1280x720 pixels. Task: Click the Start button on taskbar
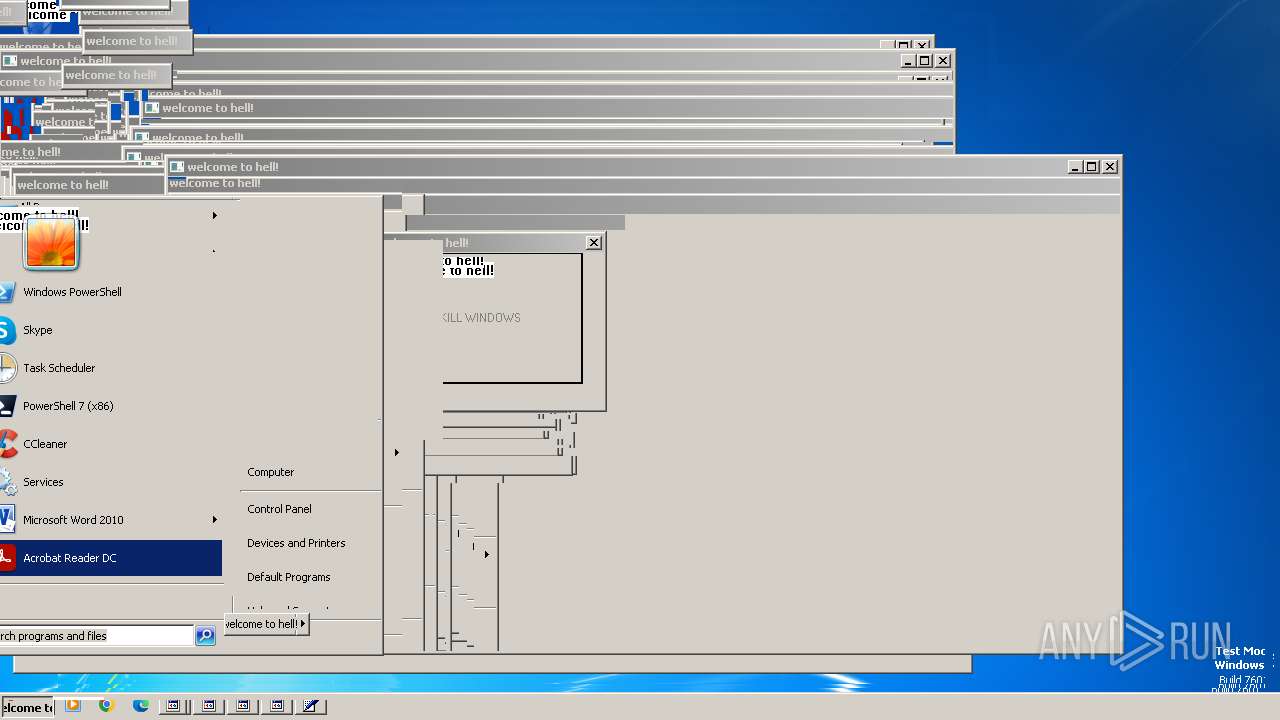[27, 707]
